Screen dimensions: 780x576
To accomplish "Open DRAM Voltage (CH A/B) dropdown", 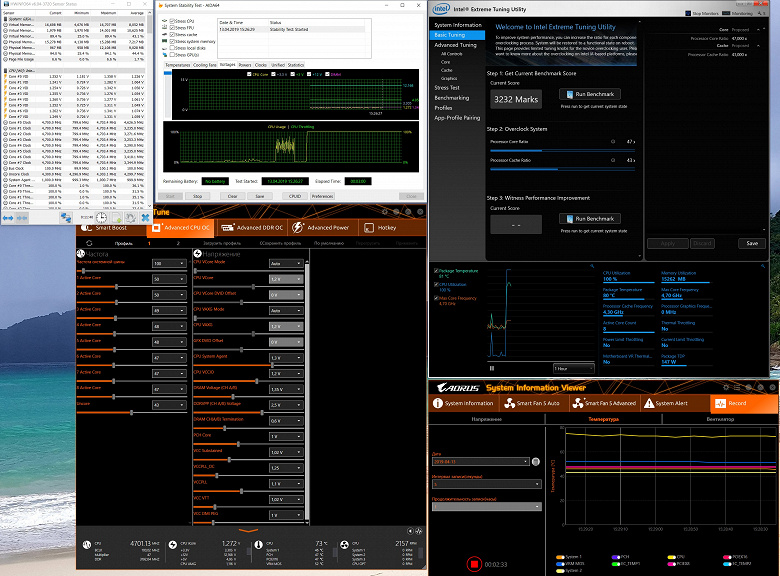I will [x=286, y=389].
